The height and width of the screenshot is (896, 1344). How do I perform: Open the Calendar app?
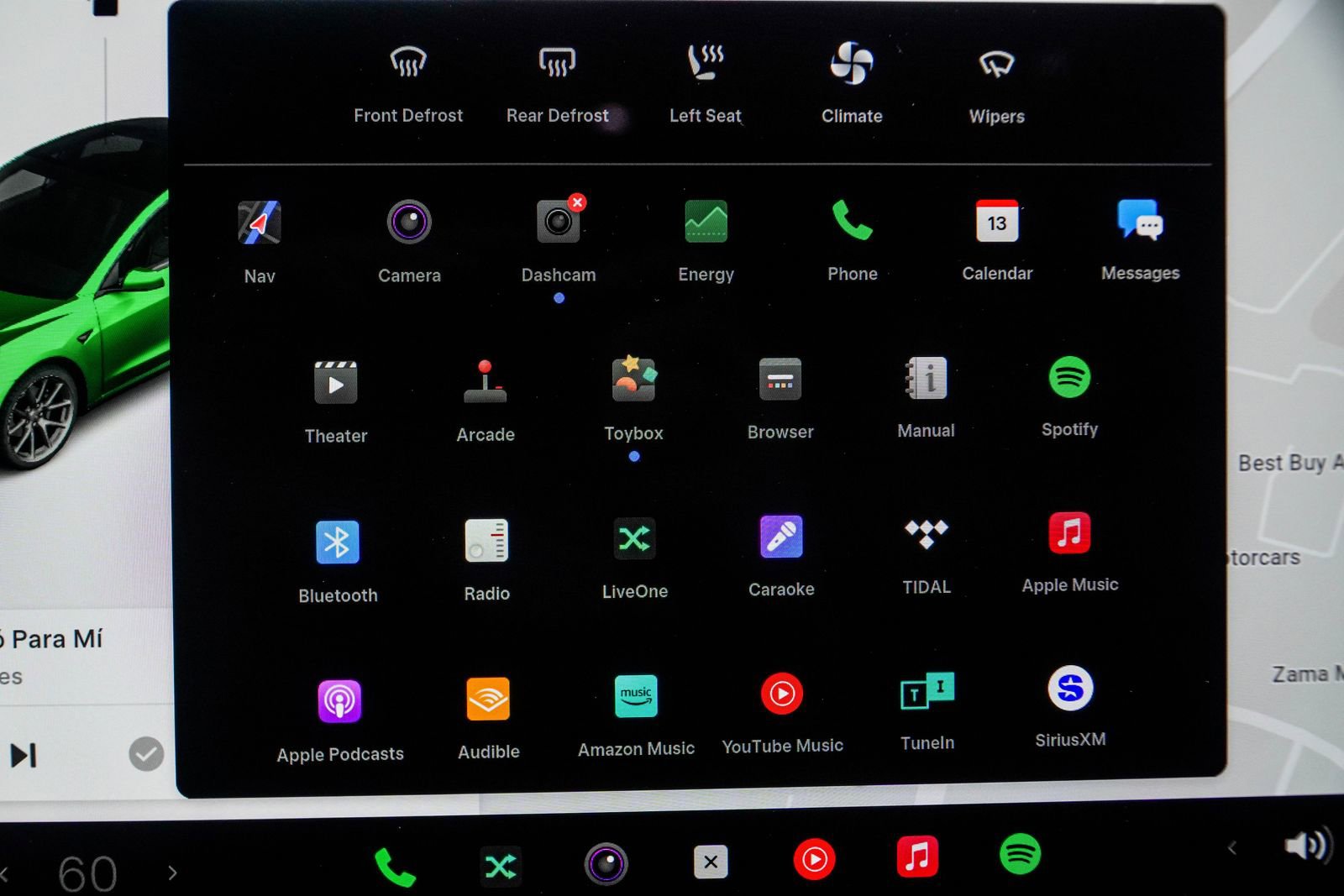point(997,239)
